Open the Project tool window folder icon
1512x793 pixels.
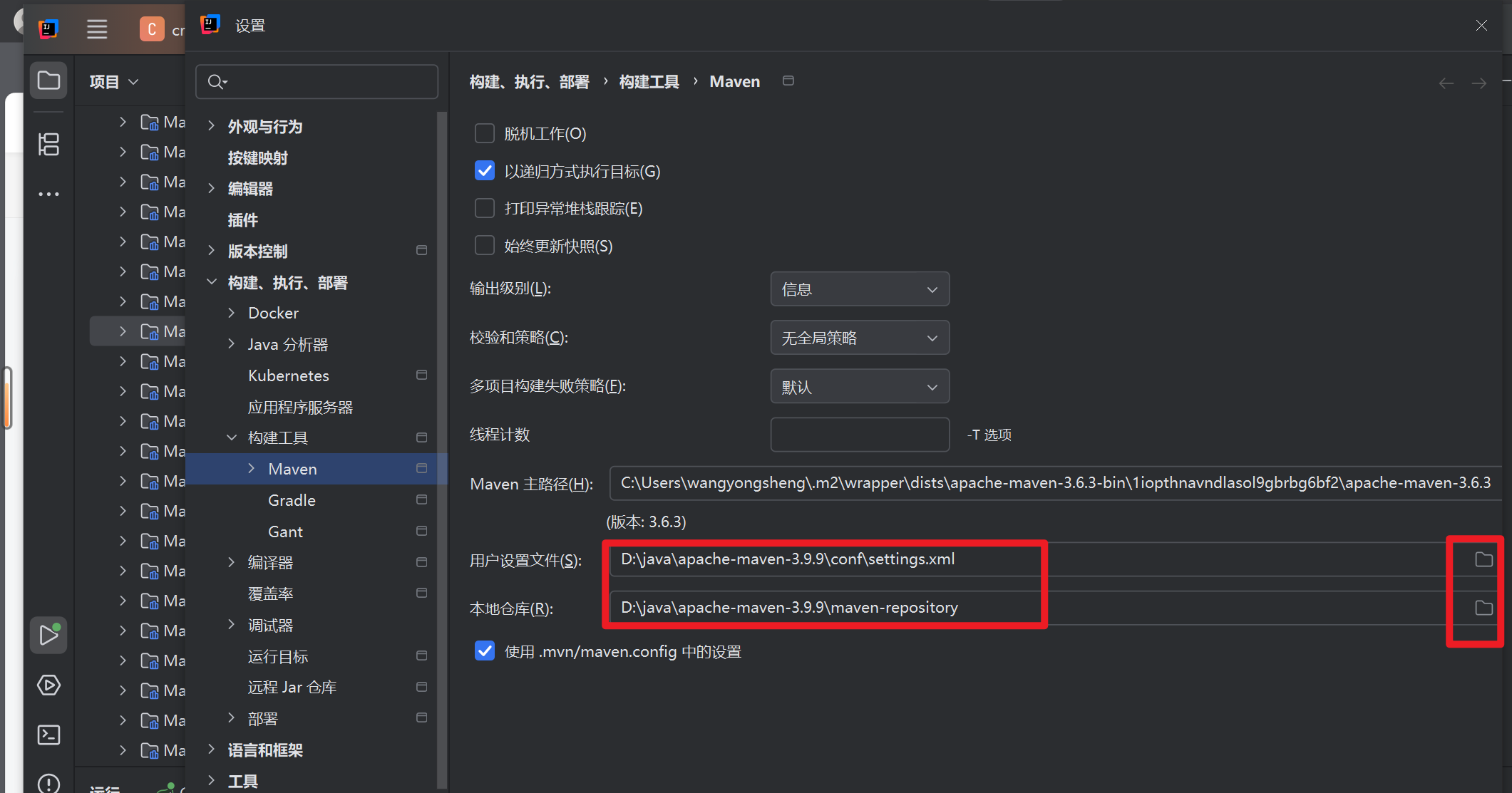pos(48,81)
